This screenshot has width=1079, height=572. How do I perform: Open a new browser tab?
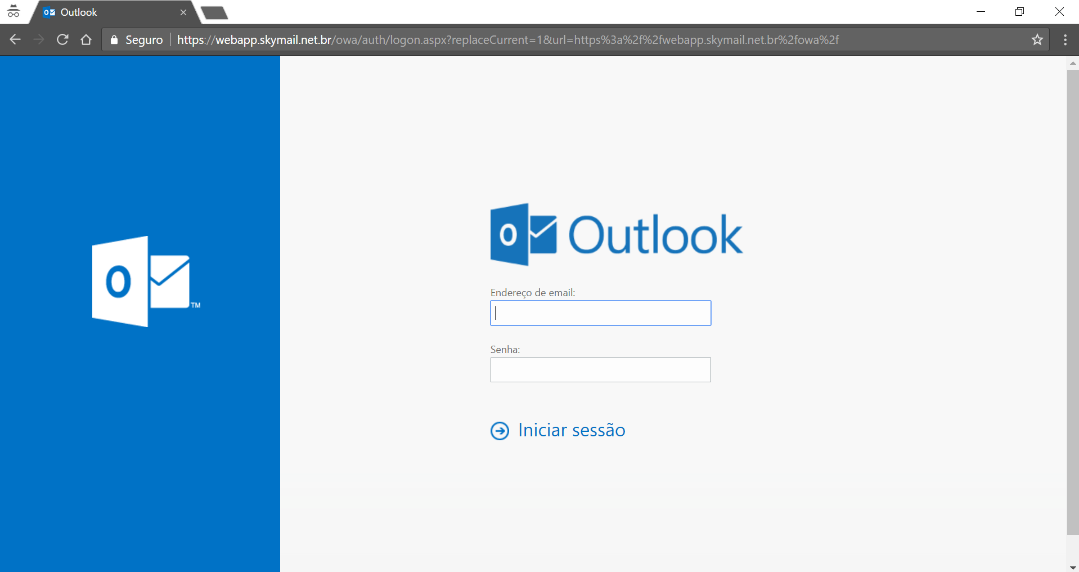point(214,13)
